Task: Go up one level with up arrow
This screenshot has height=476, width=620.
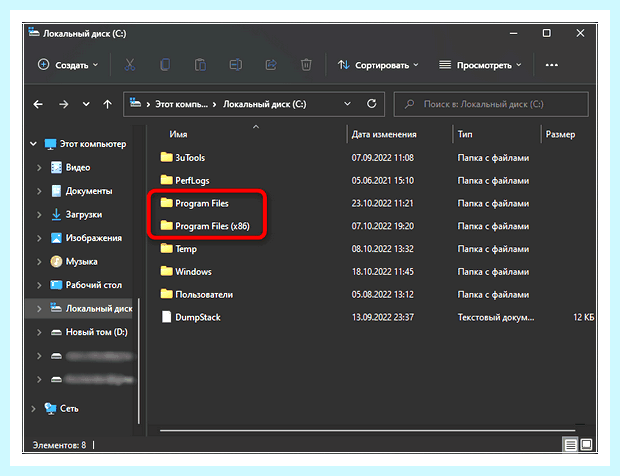Action: click(x=108, y=104)
